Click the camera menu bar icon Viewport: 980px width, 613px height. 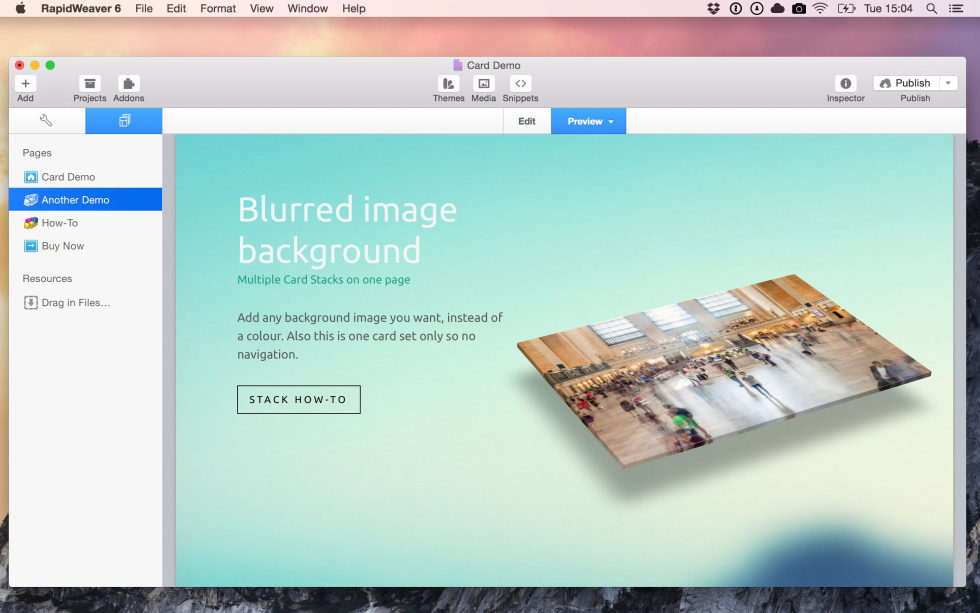pyautogui.click(x=799, y=8)
